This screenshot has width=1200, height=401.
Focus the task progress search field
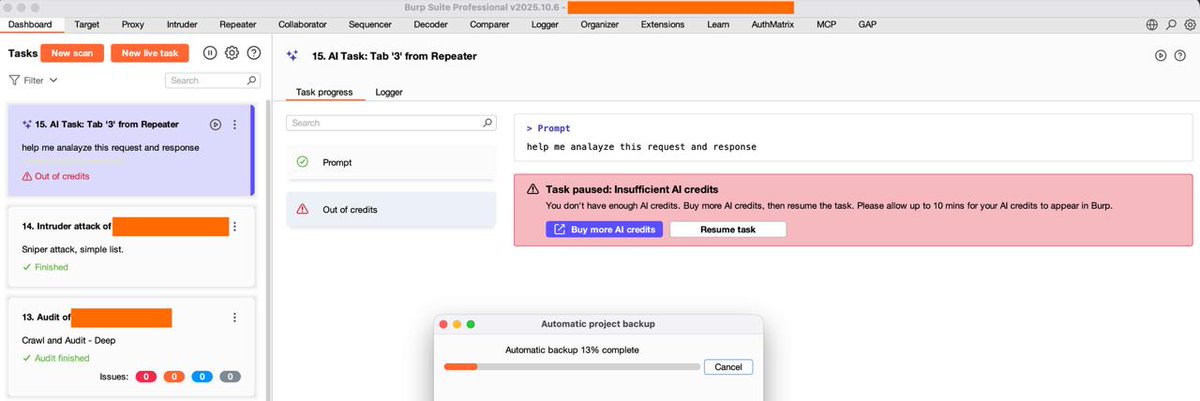[x=391, y=123]
